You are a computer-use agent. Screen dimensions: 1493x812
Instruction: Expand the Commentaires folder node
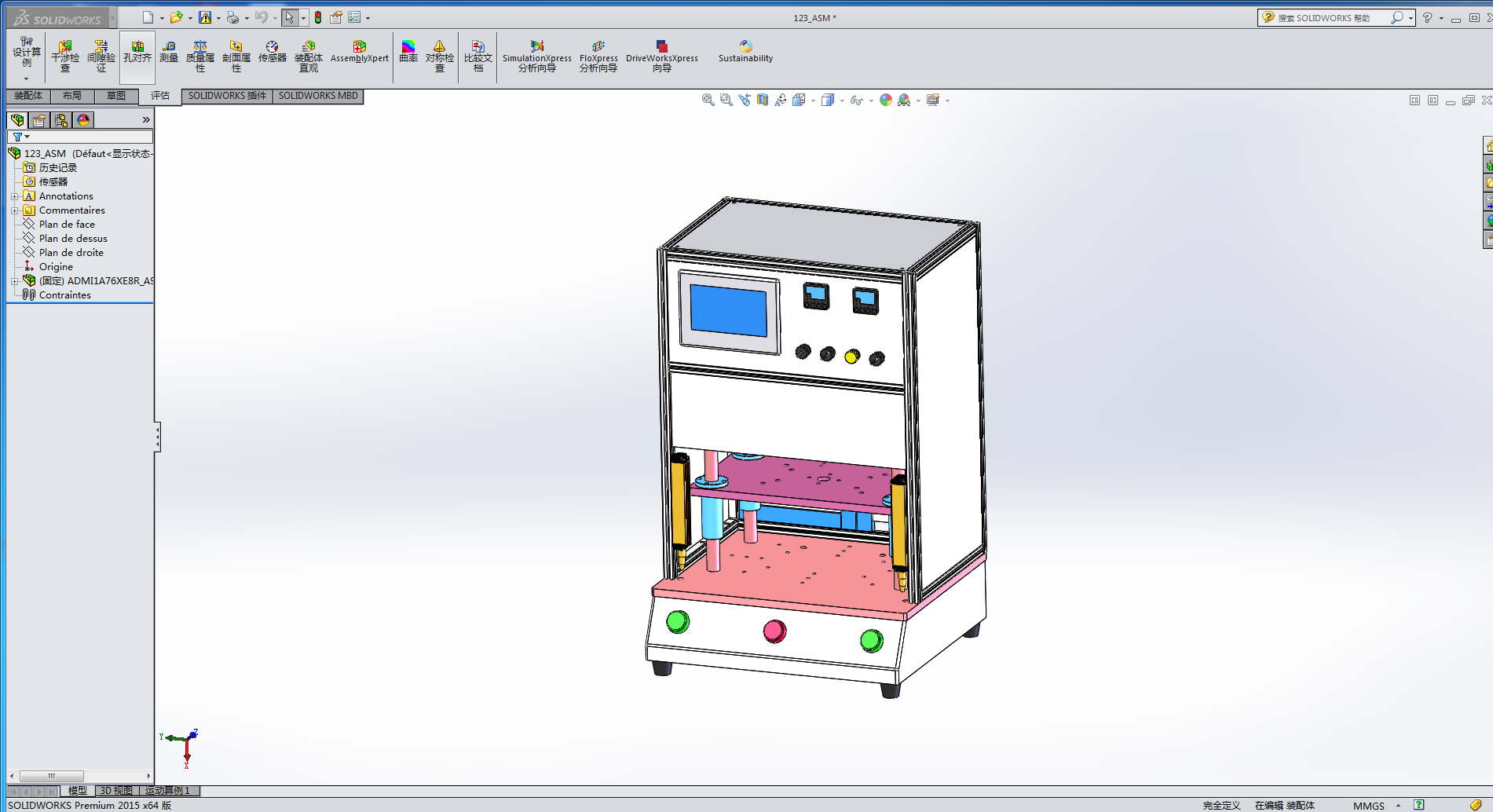click(14, 210)
